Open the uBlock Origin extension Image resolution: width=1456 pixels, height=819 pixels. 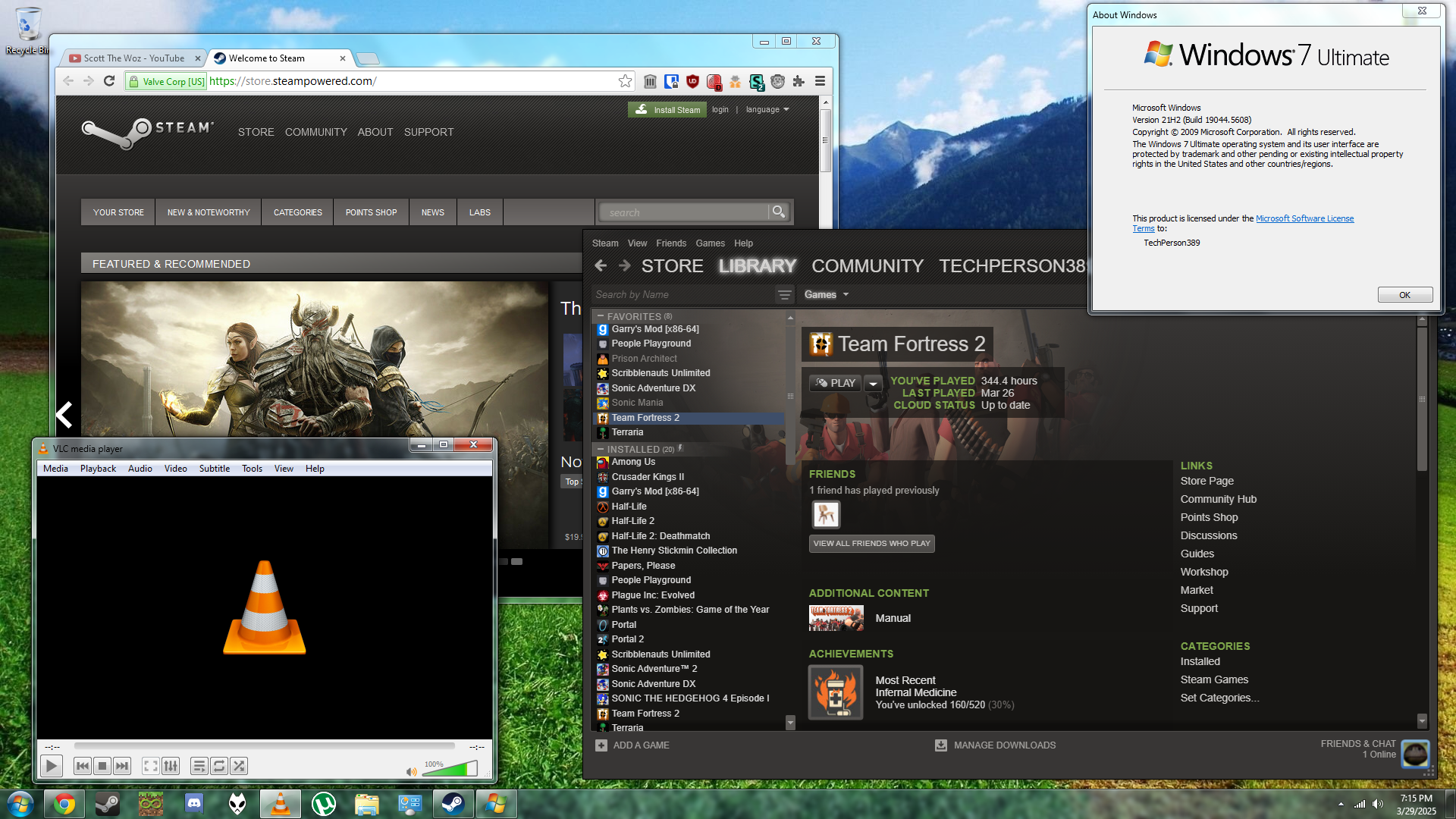point(692,81)
